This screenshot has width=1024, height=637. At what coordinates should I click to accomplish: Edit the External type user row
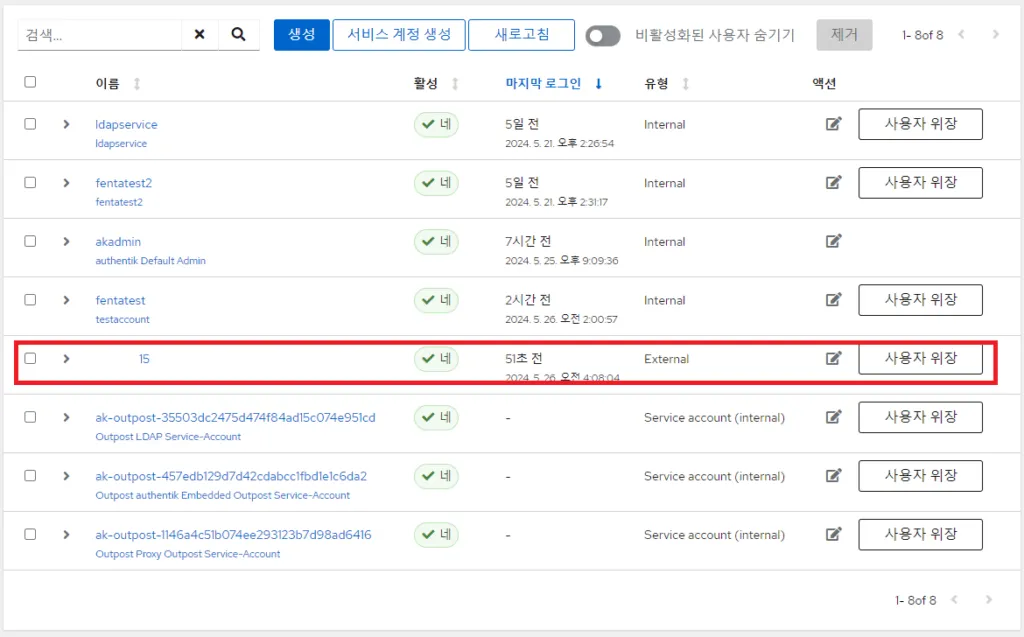click(x=833, y=358)
